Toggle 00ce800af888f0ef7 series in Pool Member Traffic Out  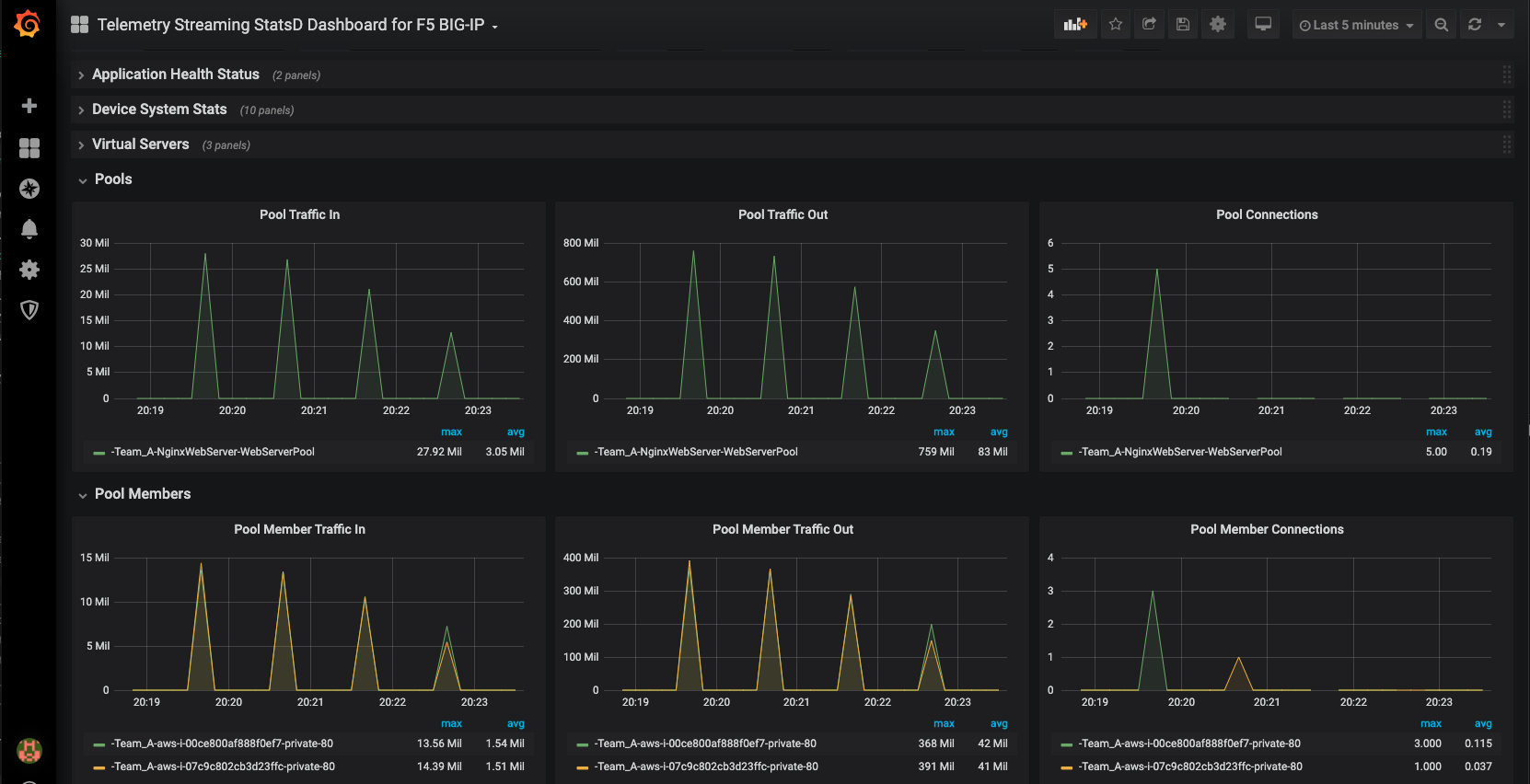(x=705, y=744)
